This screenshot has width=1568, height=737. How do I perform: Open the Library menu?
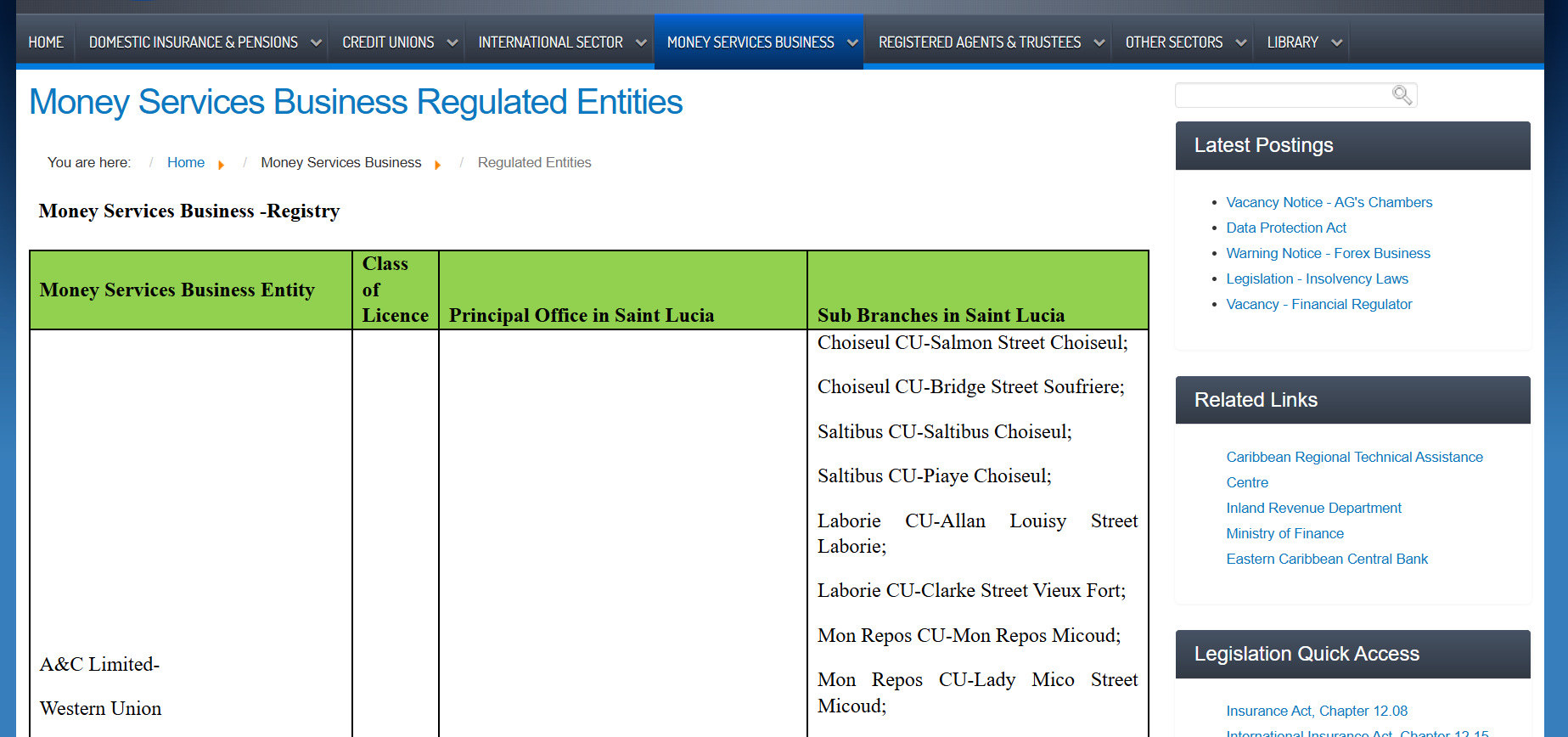point(1293,42)
